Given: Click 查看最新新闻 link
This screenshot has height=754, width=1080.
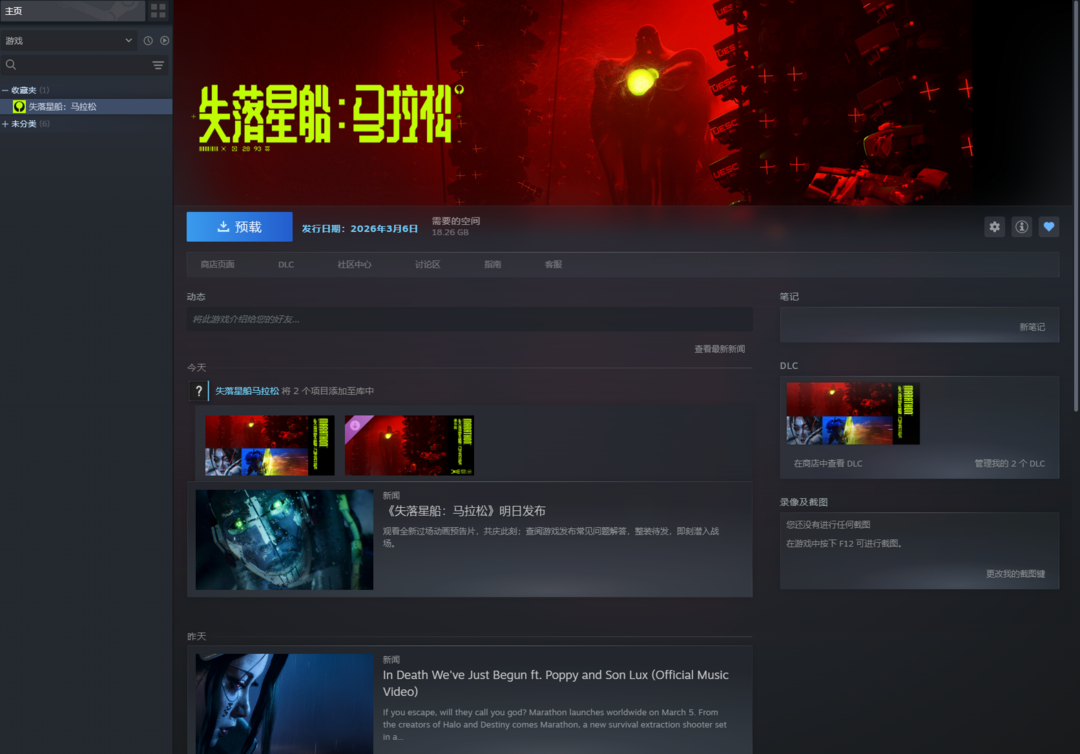Looking at the screenshot, I should [719, 349].
